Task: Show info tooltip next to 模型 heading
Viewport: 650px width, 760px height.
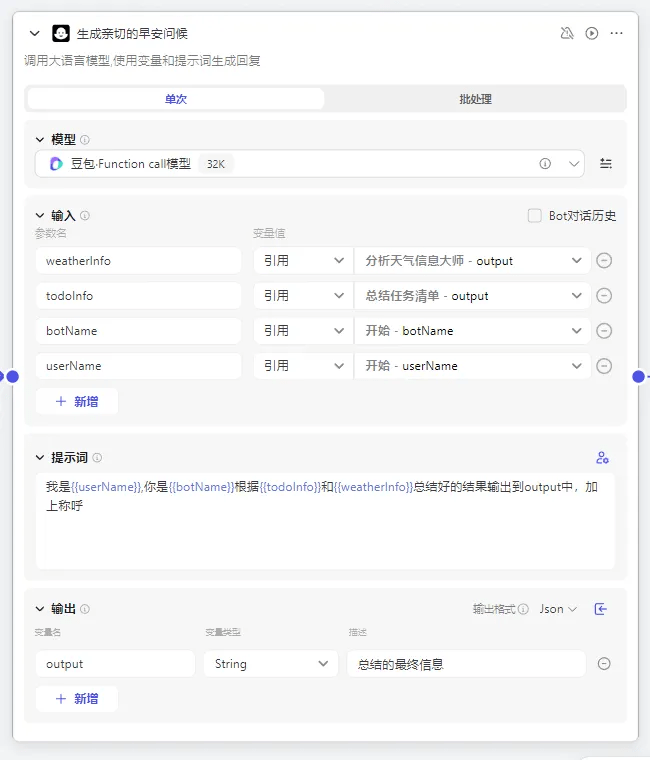Action: click(85, 140)
